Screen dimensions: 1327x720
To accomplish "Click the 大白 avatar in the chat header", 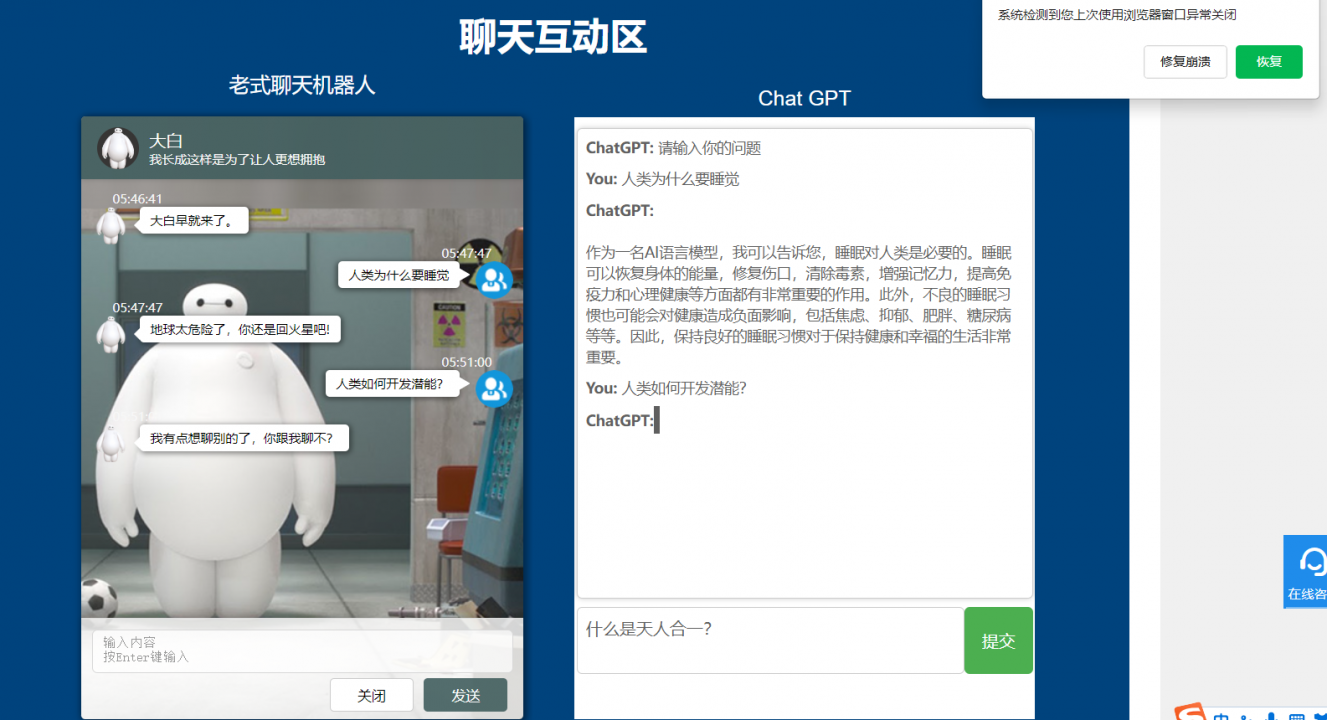I will coord(117,148).
